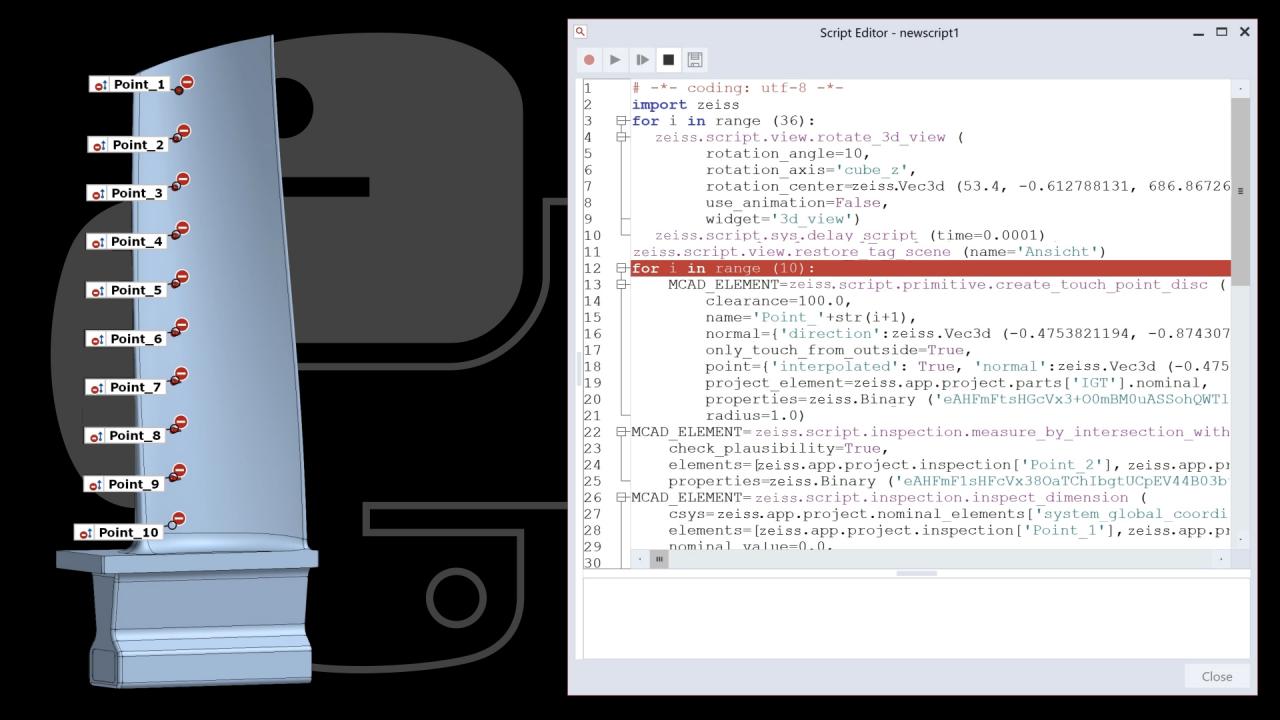Toggle the probing direction icon on Point_3 label
Viewport: 1280px width, 720px height.
point(99,192)
